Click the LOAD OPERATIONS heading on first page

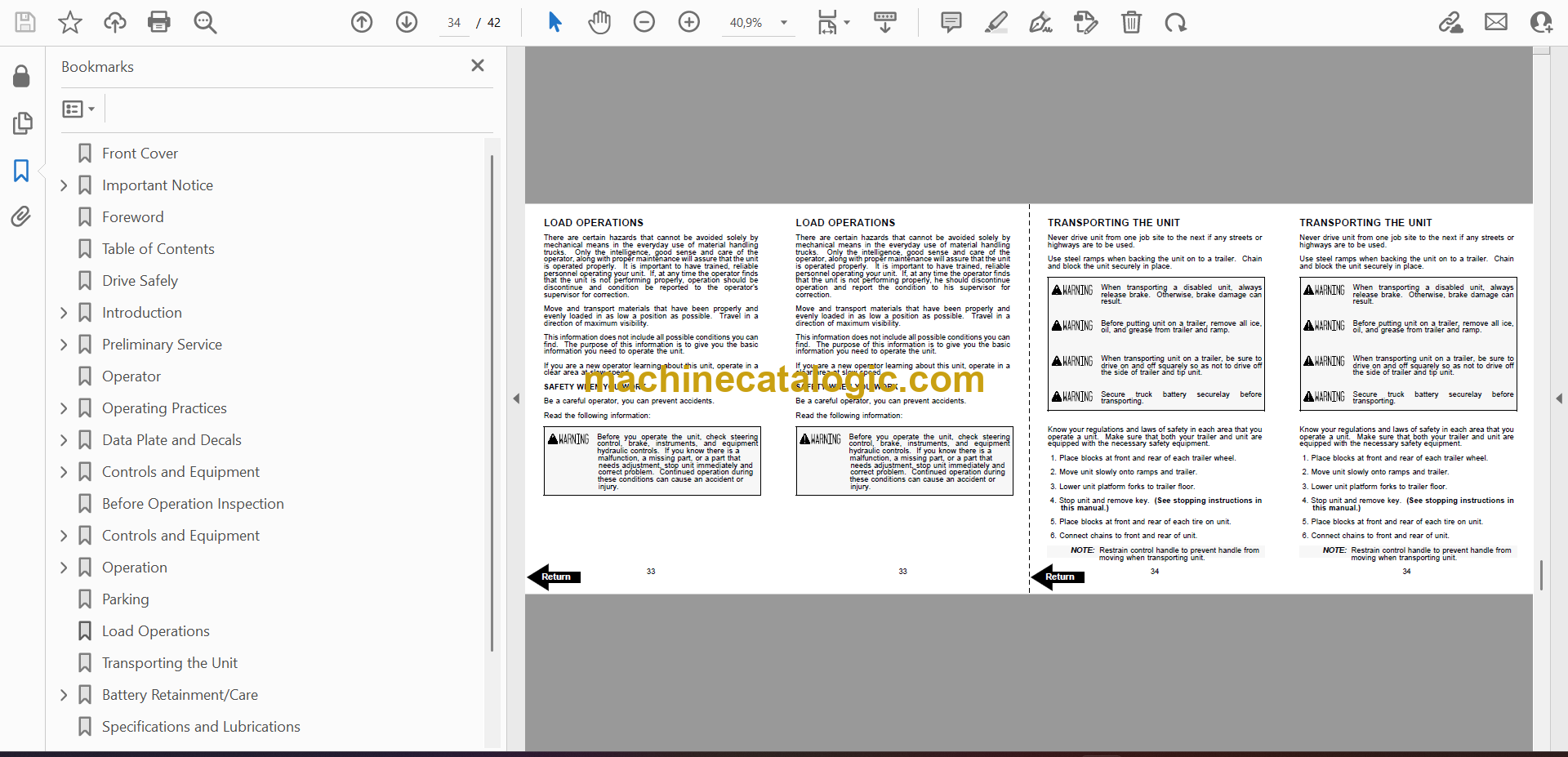coord(594,222)
